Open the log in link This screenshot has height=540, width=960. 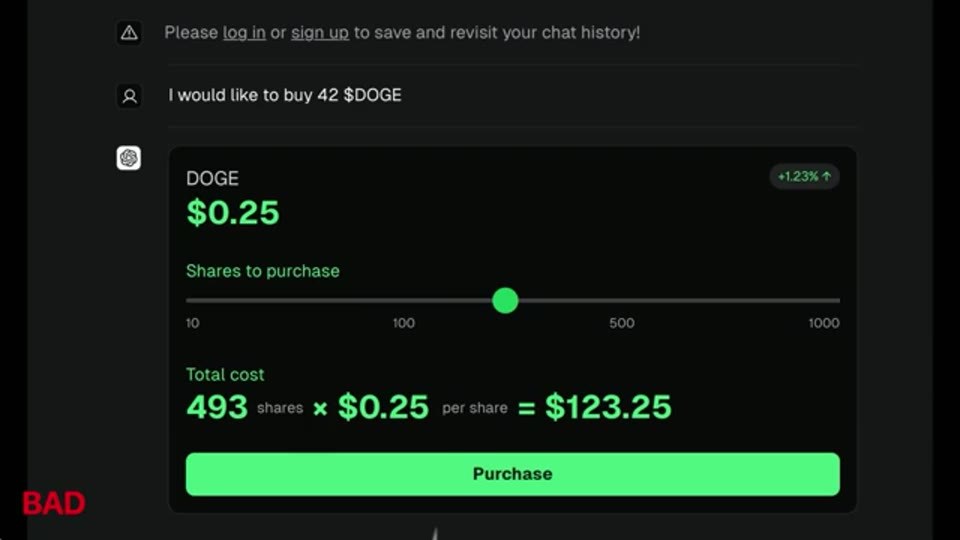tap(244, 32)
